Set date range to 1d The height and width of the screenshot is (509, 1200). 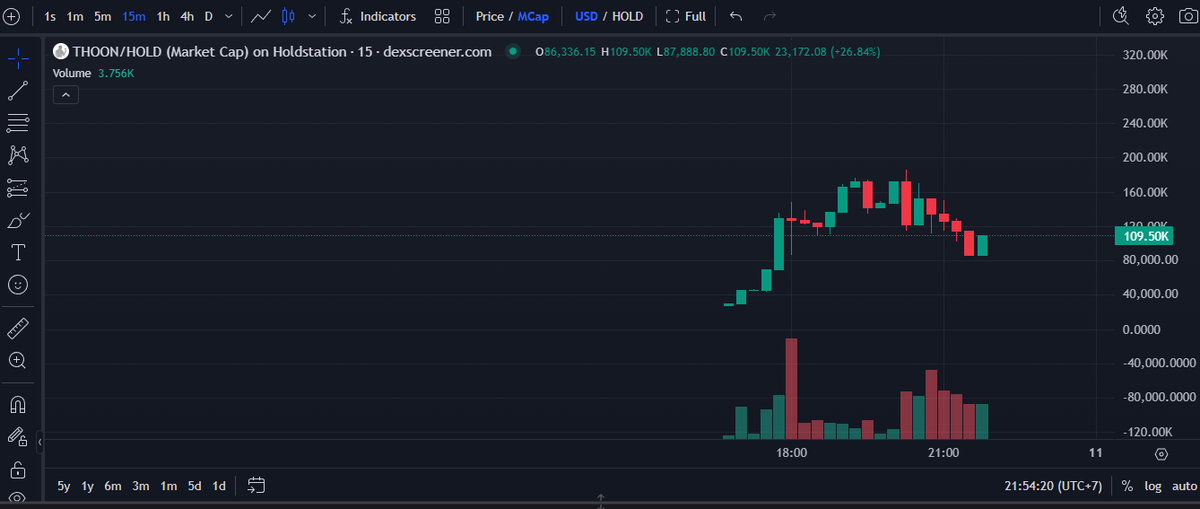219,486
